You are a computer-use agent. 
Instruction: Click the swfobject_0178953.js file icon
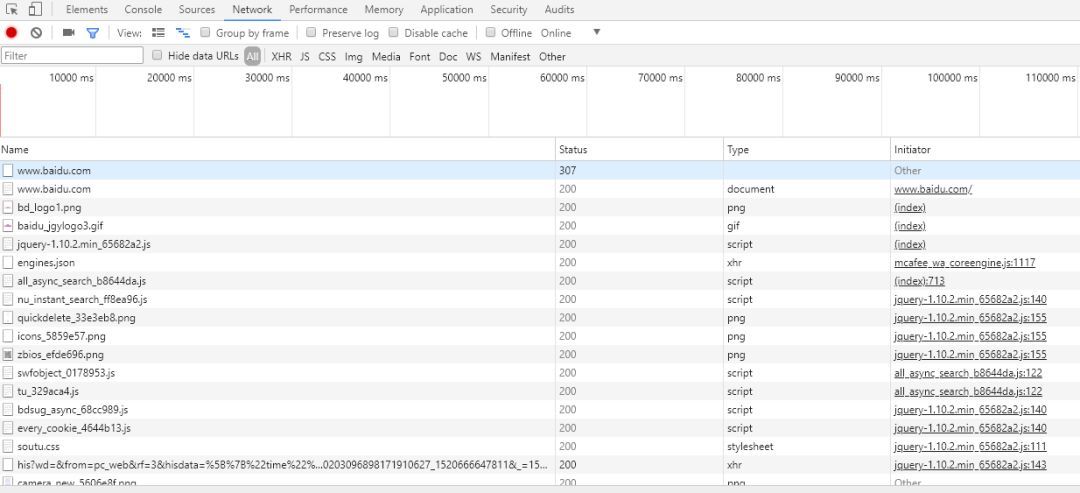(8, 373)
